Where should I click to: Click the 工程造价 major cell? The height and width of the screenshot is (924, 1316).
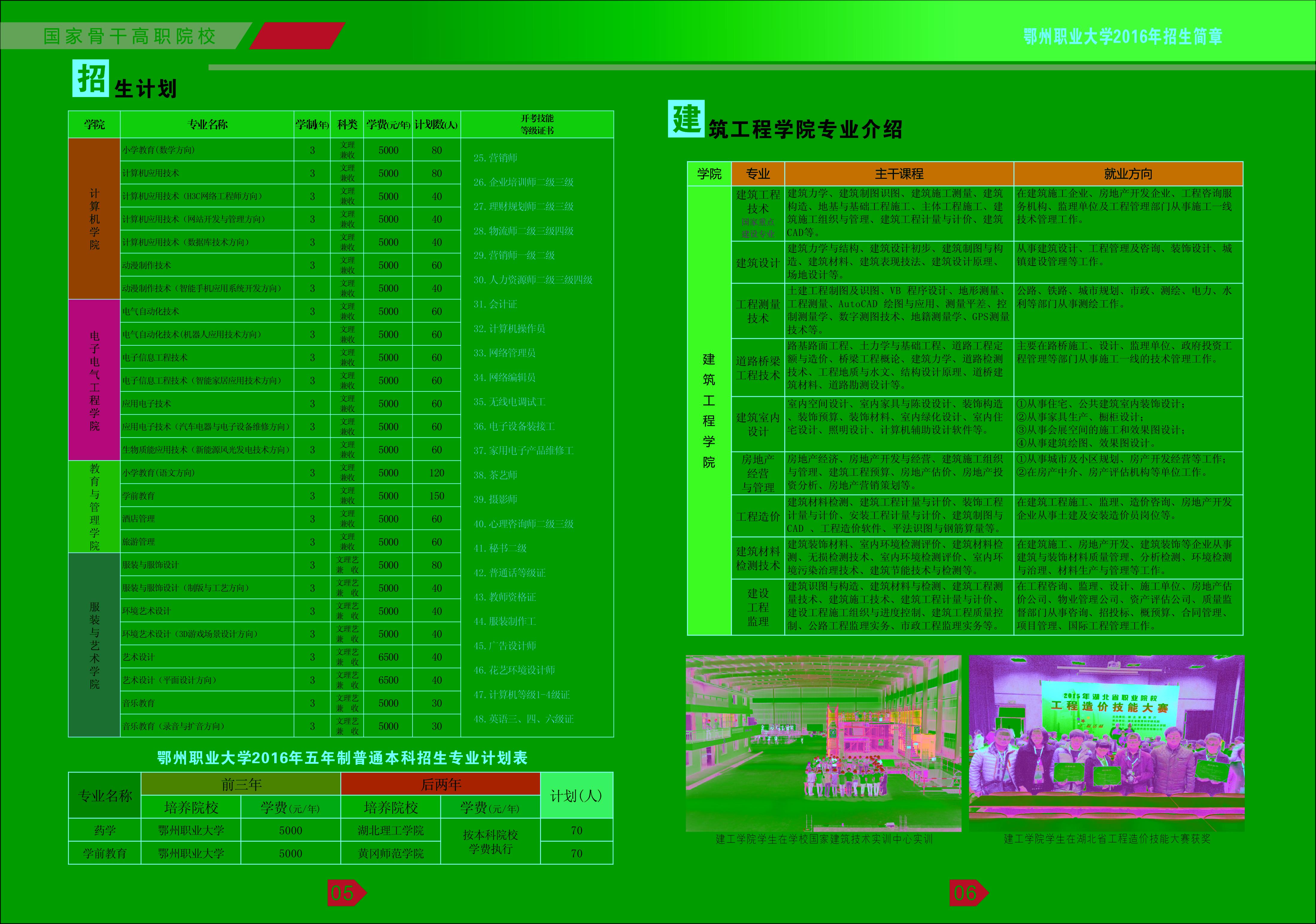coord(758,516)
